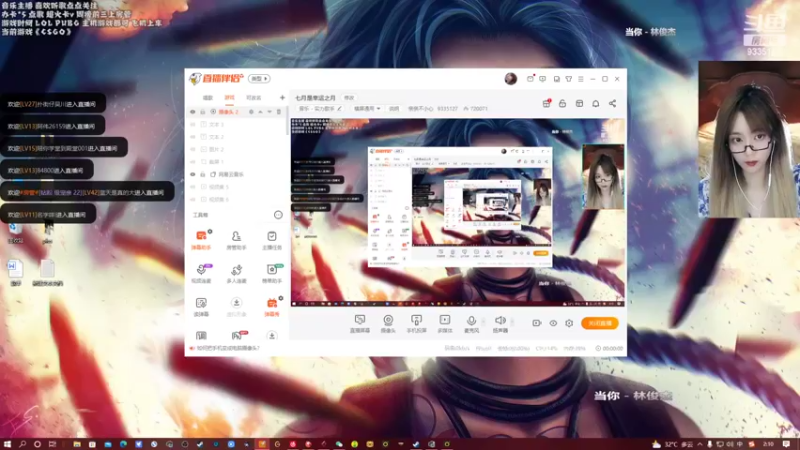Click the gift box icon with red badge
This screenshot has height=450, width=800.
(546, 104)
